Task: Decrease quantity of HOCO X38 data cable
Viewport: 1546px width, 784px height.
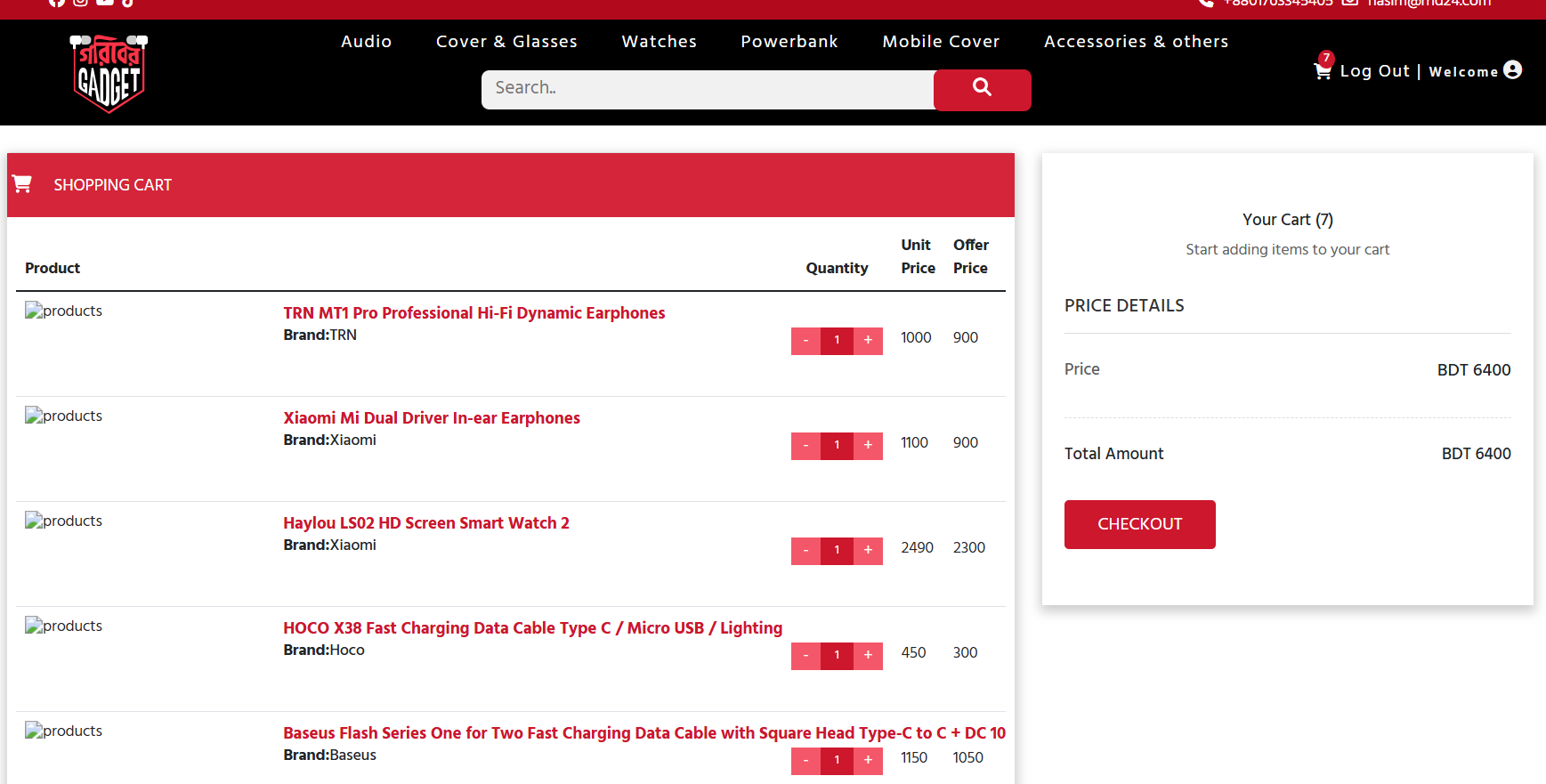Action: pos(805,656)
